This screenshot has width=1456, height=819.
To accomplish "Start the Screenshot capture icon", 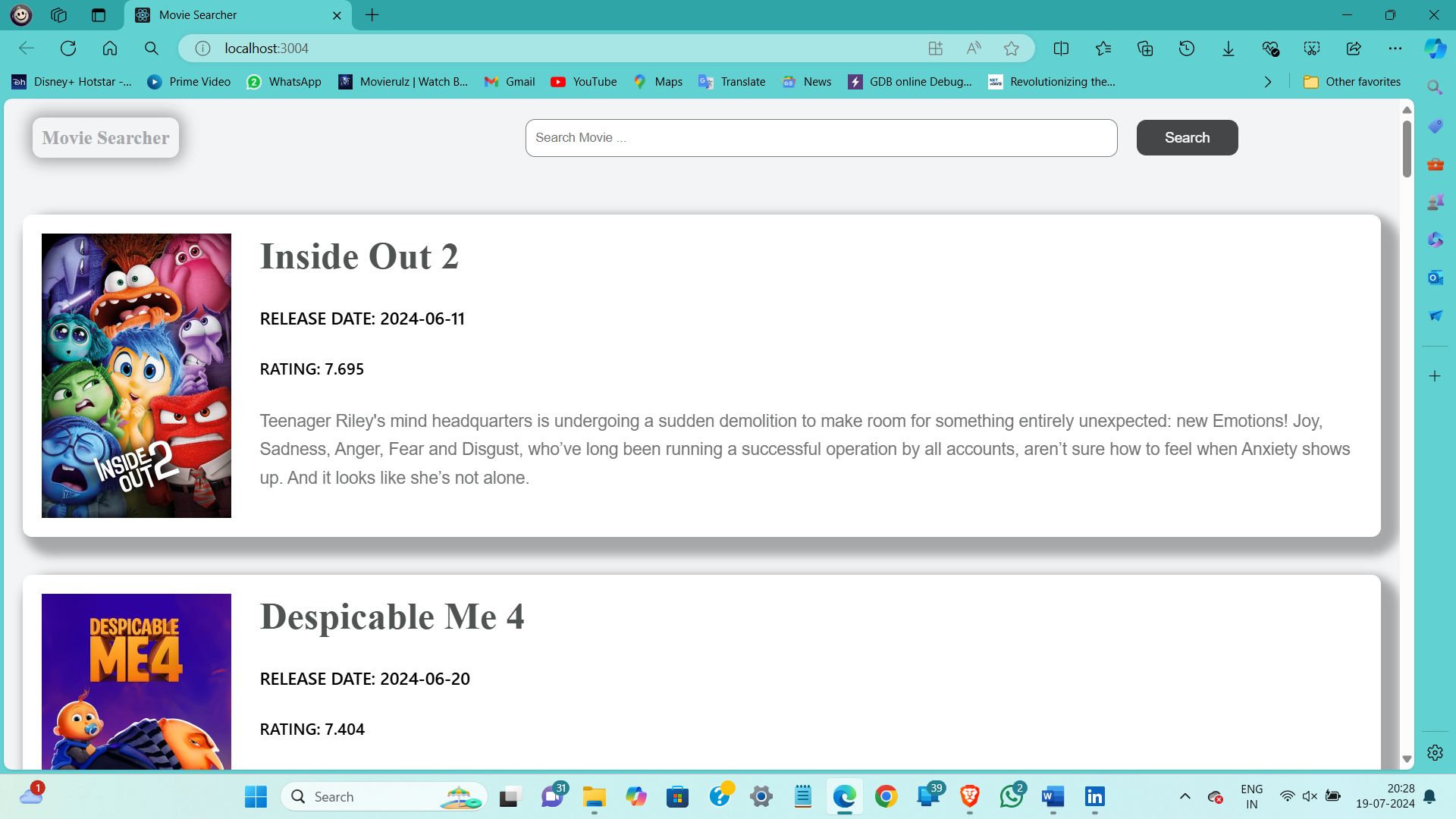I will tap(1312, 49).
